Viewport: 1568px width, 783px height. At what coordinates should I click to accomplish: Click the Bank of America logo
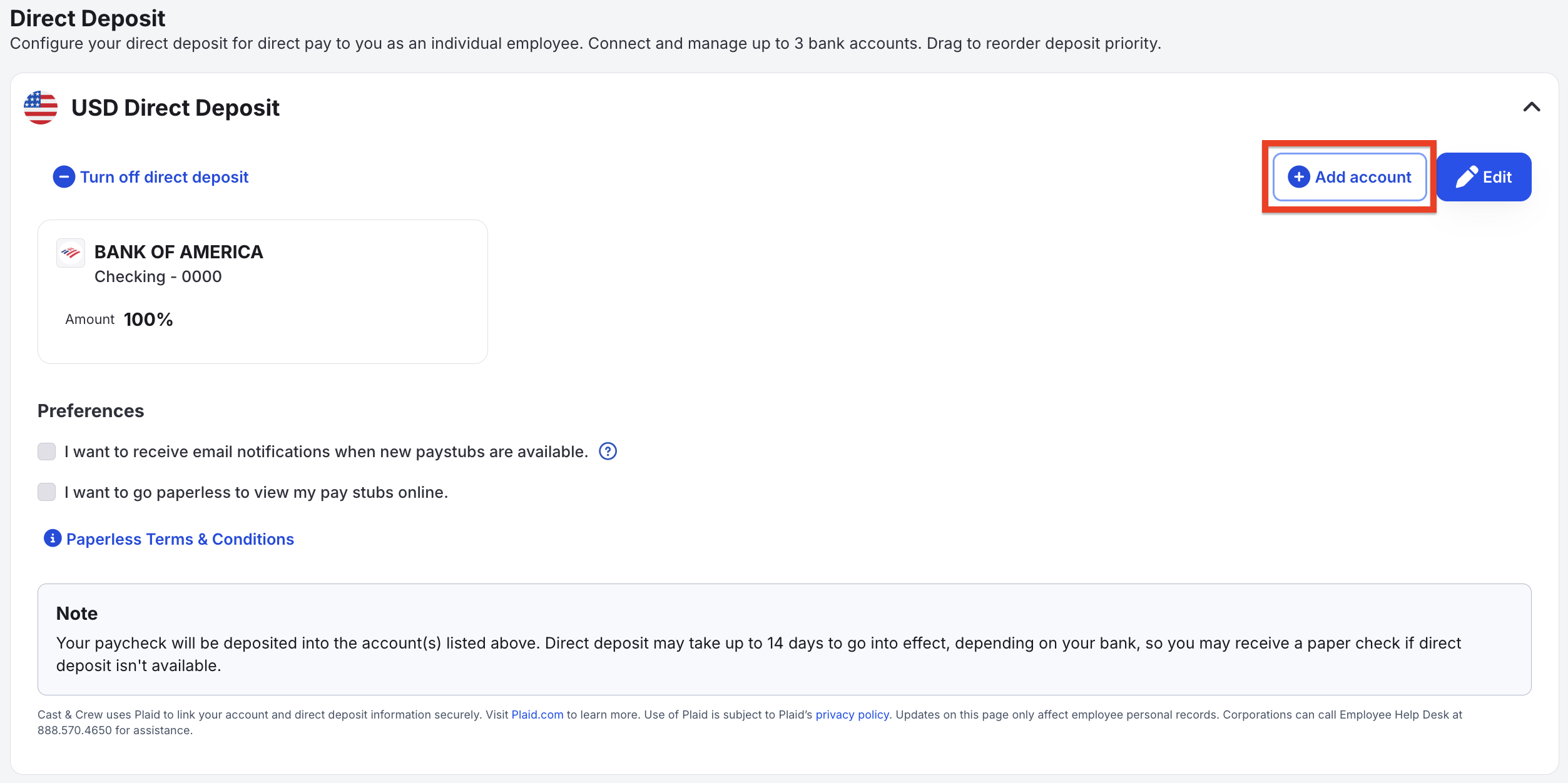[71, 253]
